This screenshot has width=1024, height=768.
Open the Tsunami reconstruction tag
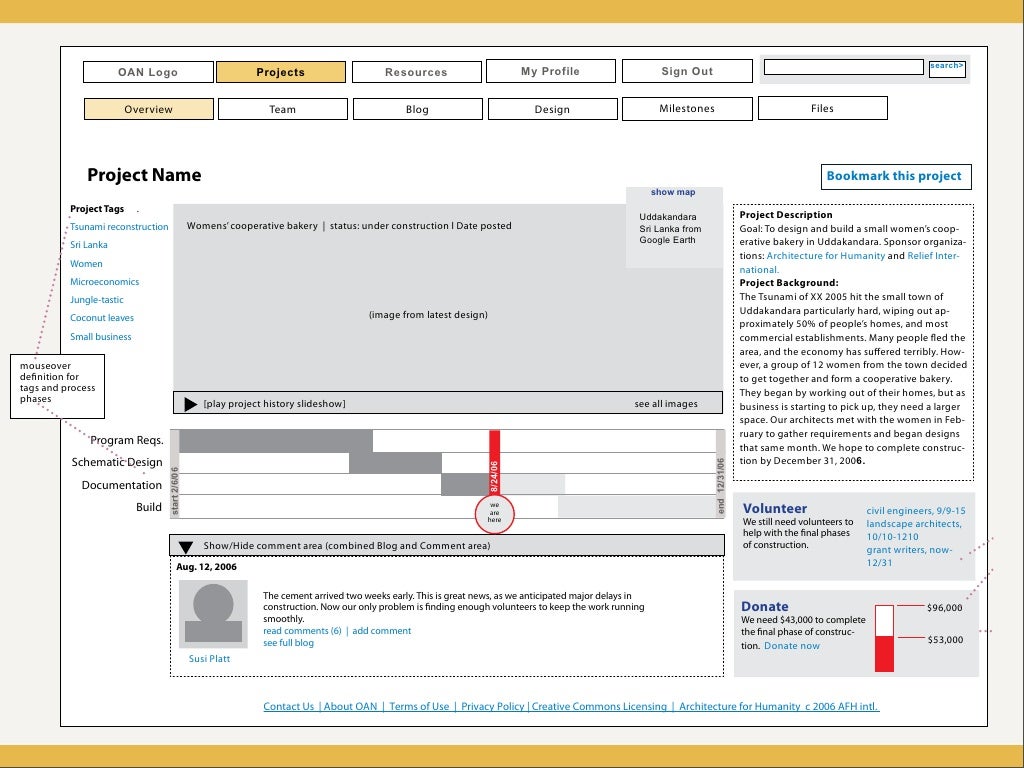pos(120,227)
